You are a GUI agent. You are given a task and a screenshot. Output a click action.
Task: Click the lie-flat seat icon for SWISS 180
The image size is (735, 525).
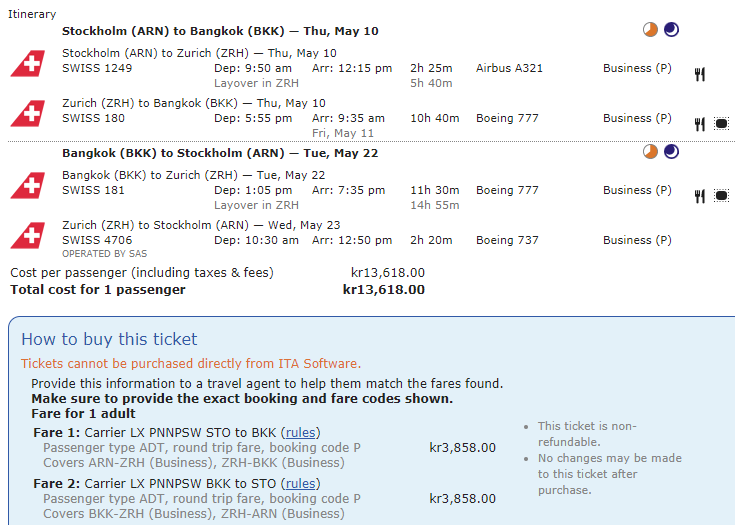click(722, 124)
